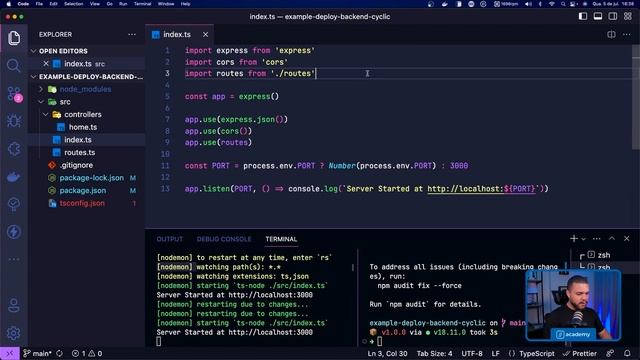Open the .gitignore file
This screenshot has width=640, height=360.
[76, 165]
